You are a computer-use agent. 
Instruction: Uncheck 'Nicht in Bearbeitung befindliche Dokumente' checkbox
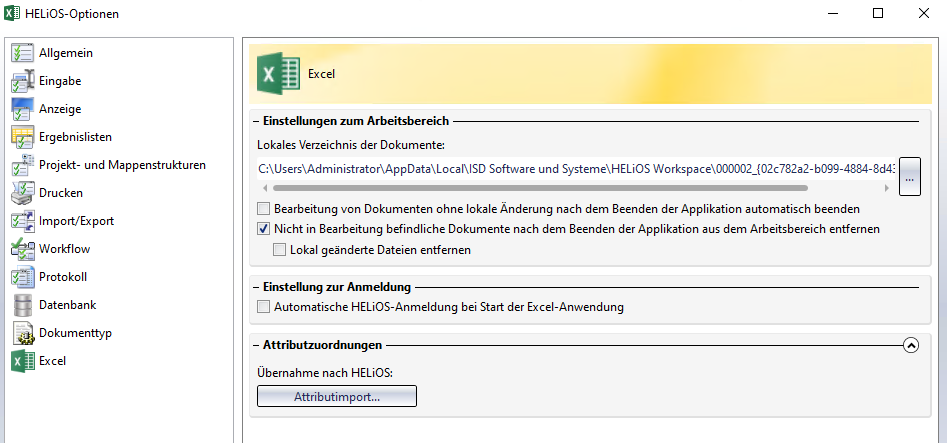tap(264, 229)
